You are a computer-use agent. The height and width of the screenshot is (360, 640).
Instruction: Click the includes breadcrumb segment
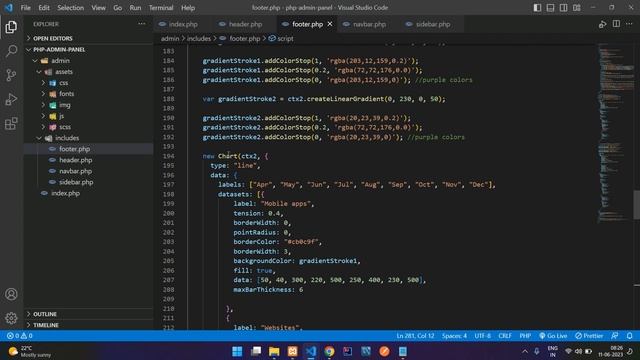pyautogui.click(x=199, y=38)
